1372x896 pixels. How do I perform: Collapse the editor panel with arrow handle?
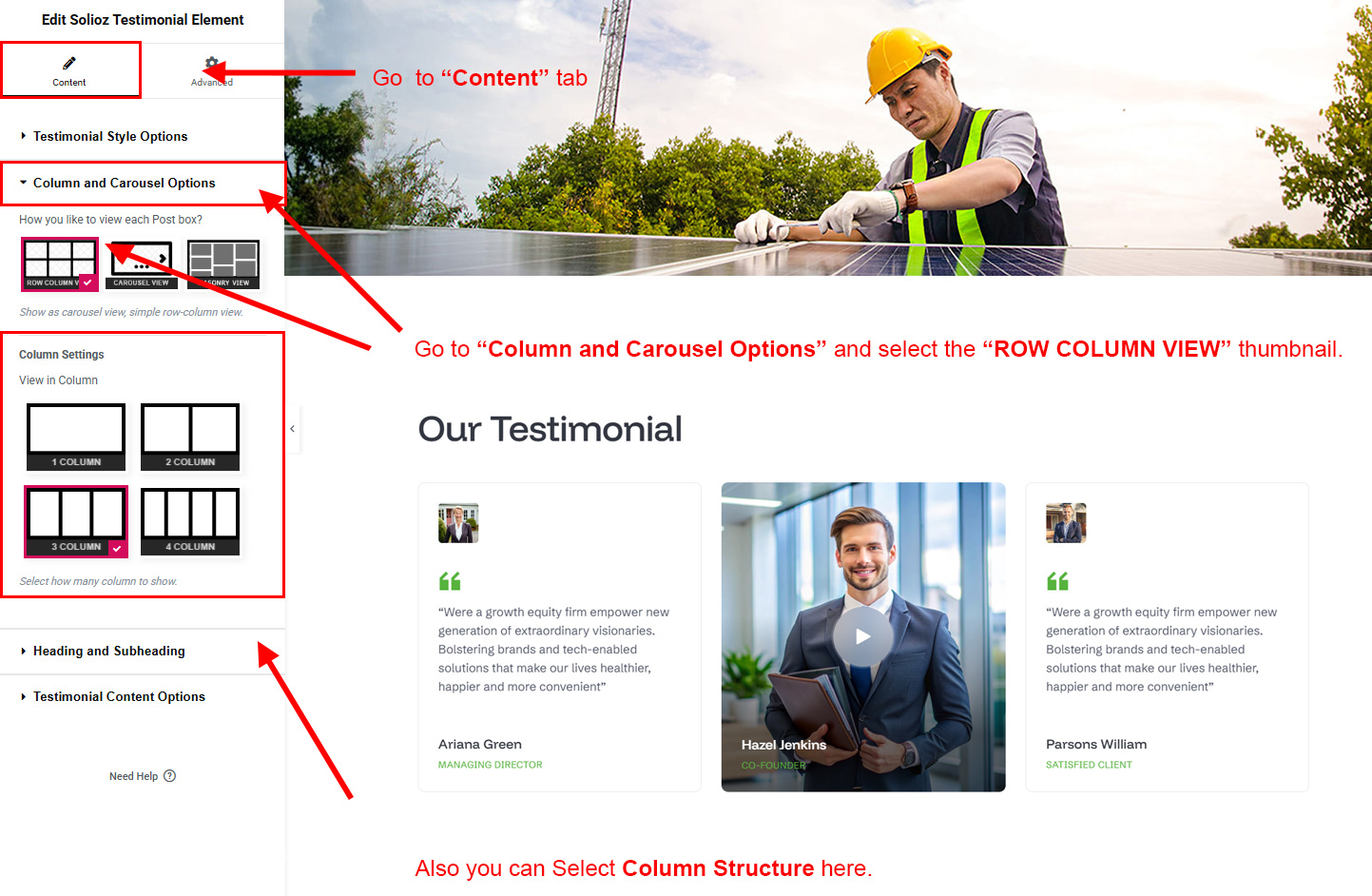(x=293, y=429)
